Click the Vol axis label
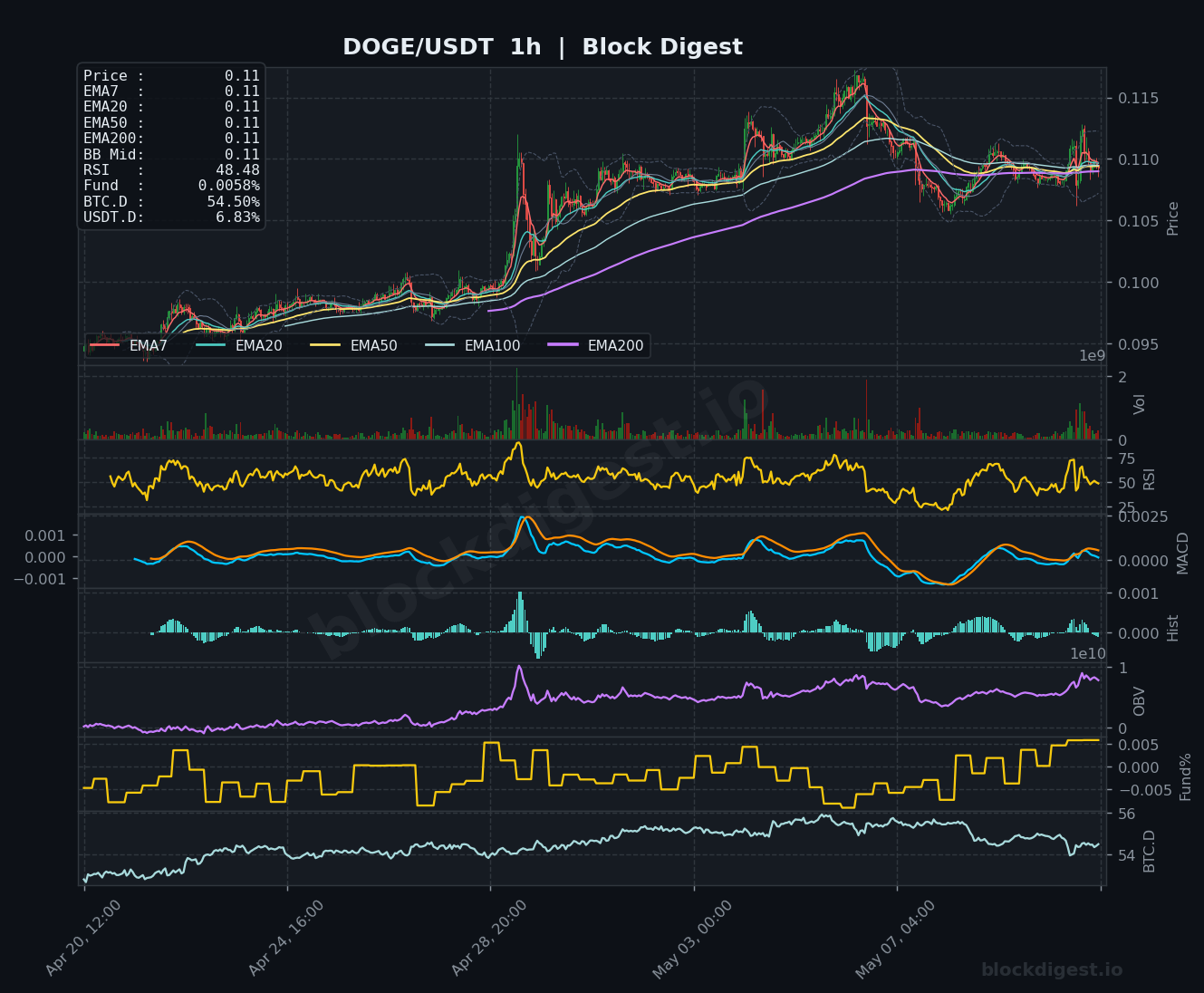This screenshot has height=993, width=1204. click(x=1140, y=404)
